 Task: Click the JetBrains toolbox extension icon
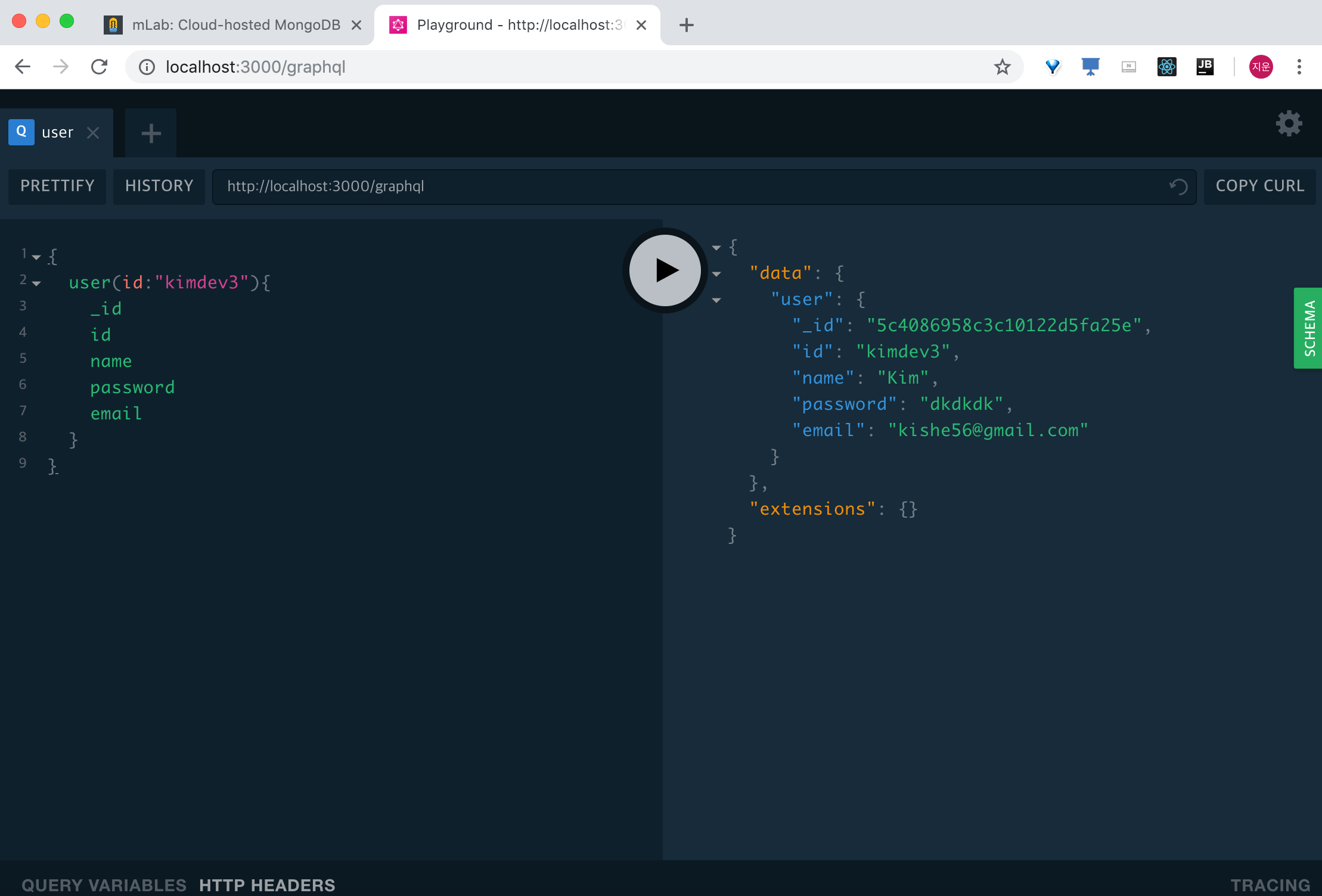[x=1205, y=67]
